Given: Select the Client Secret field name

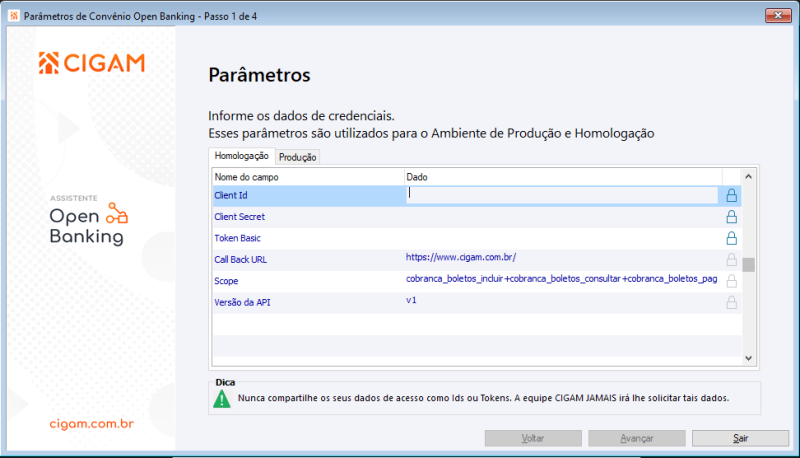Looking at the screenshot, I should click(239, 217).
